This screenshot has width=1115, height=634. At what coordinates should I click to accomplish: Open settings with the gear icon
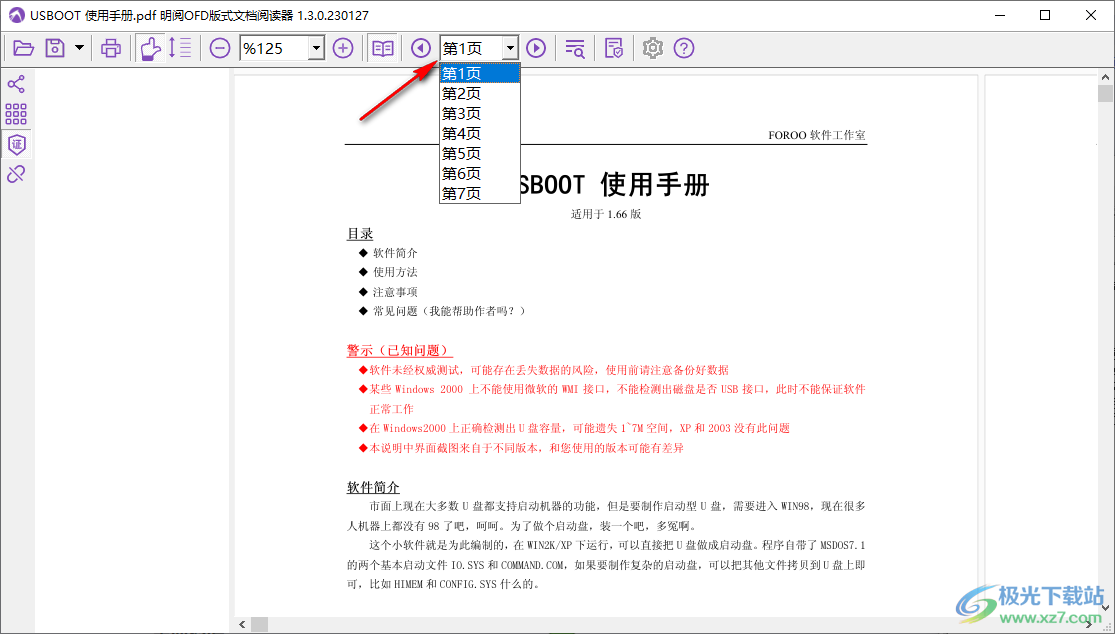[653, 48]
